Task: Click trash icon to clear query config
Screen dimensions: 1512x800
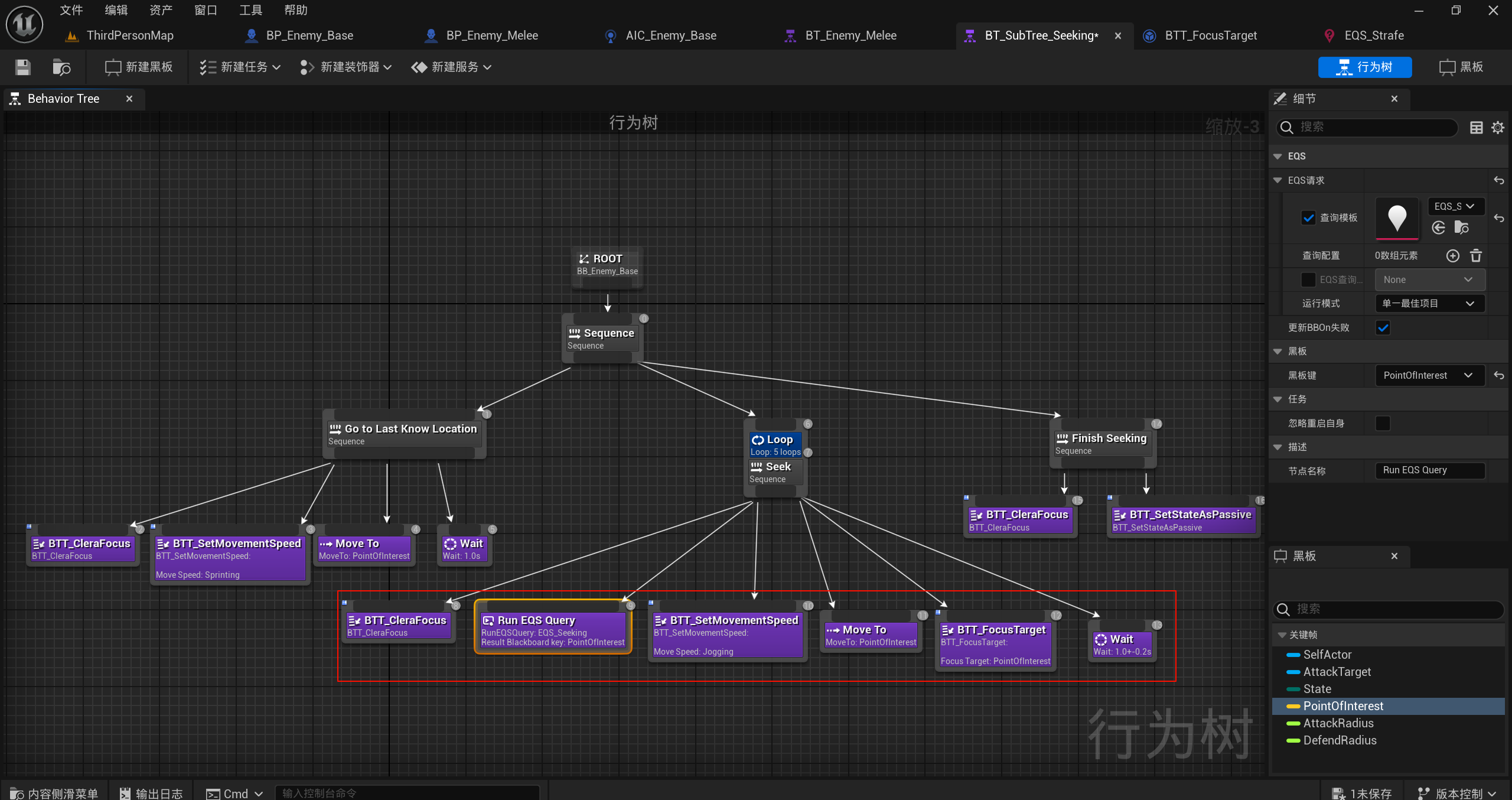Action: [1475, 255]
